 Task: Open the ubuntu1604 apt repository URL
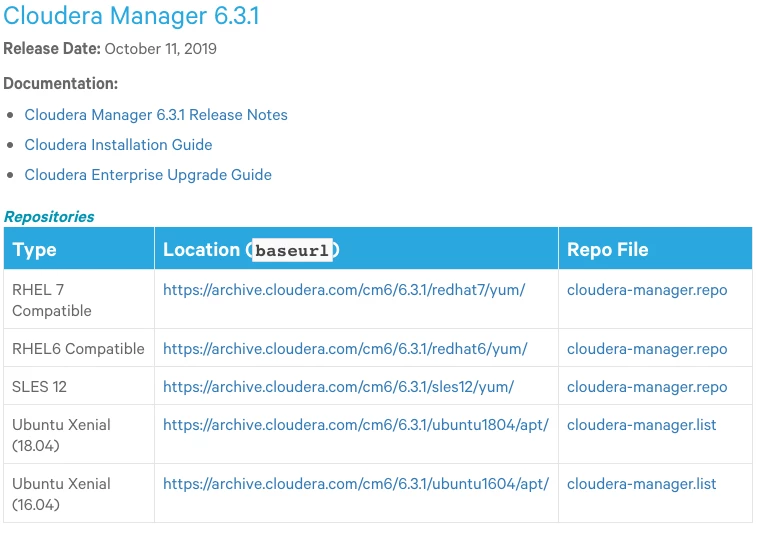point(356,484)
